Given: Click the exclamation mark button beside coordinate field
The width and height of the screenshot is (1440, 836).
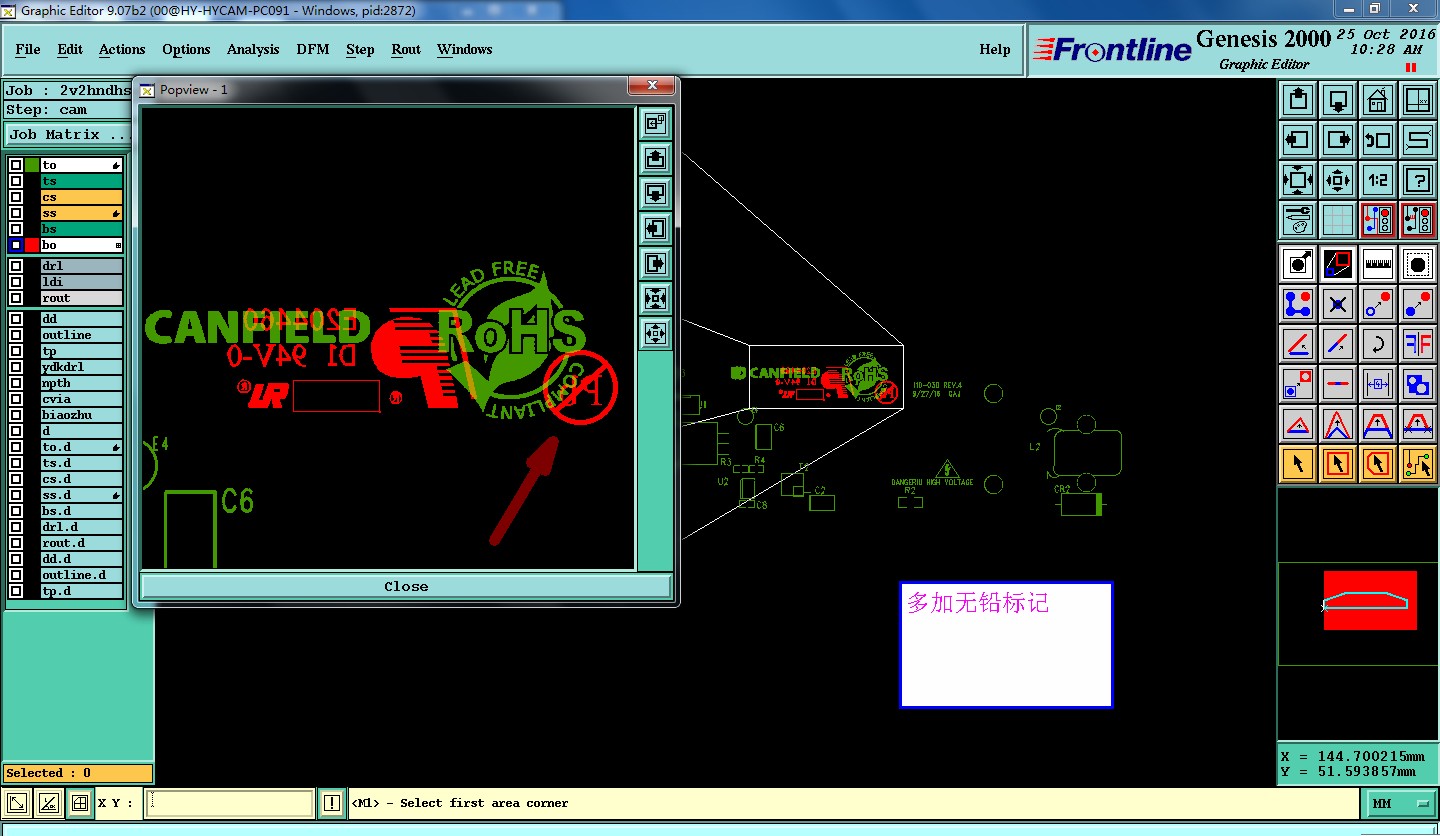Looking at the screenshot, I should [332, 803].
